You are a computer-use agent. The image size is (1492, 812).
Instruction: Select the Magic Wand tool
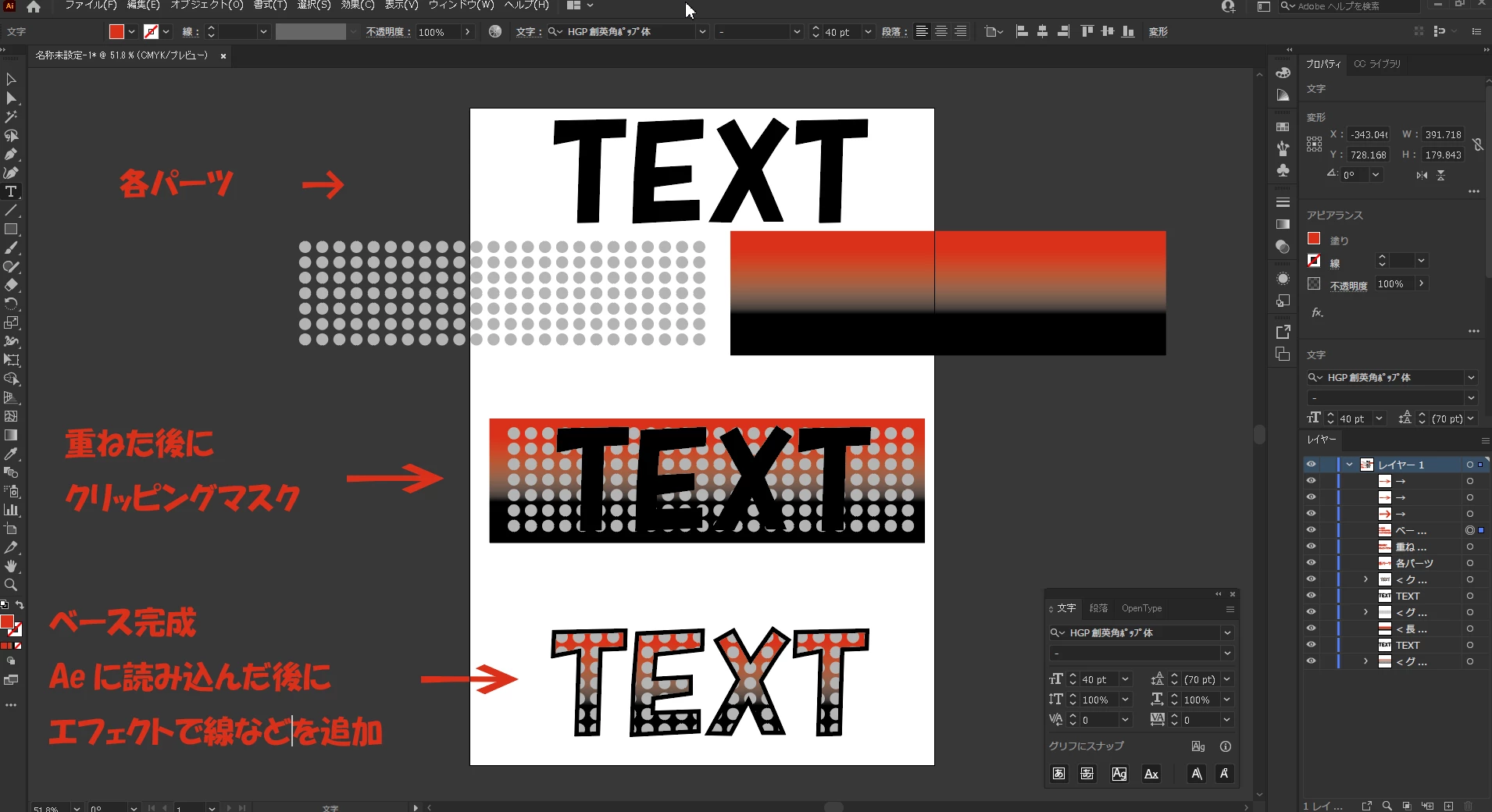[x=11, y=117]
